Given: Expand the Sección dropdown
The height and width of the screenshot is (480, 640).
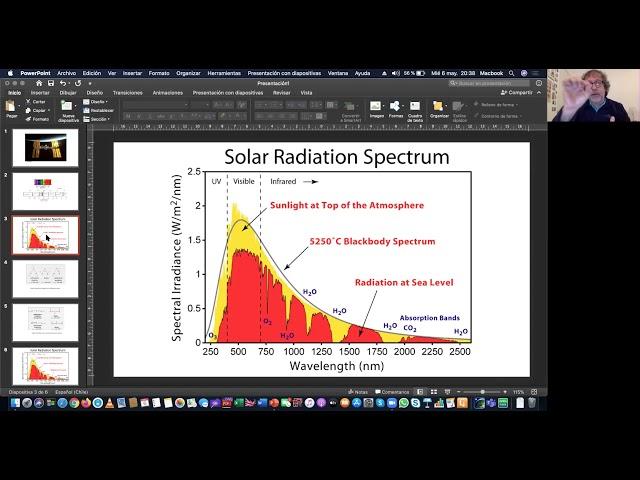Looking at the screenshot, I should [97, 119].
